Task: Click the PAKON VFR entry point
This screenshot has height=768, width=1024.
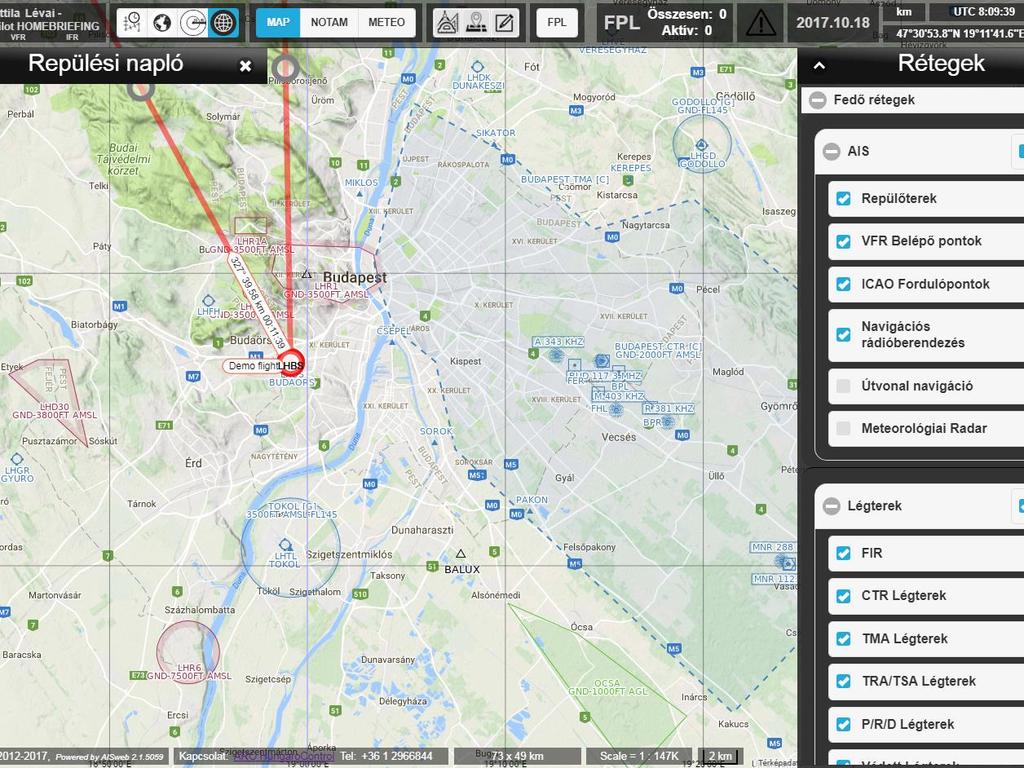Action: click(x=530, y=513)
